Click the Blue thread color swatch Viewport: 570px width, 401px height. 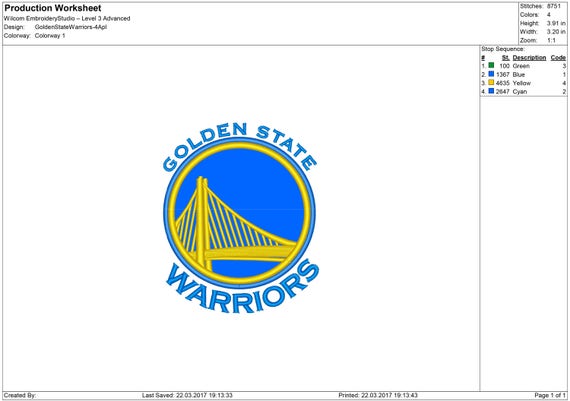click(x=491, y=74)
